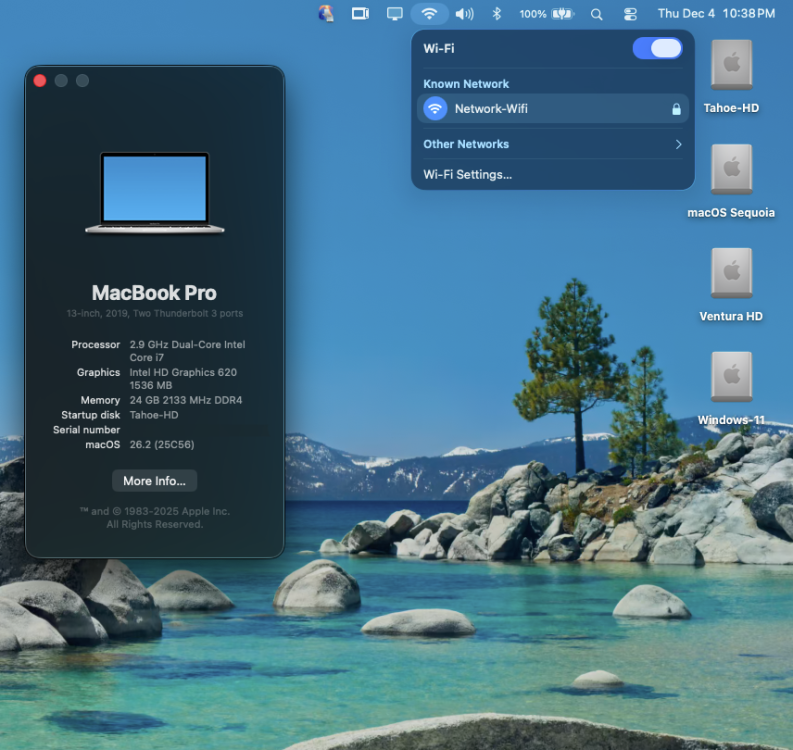
Task: Open Spotlight search magnifier icon
Action: coord(596,14)
